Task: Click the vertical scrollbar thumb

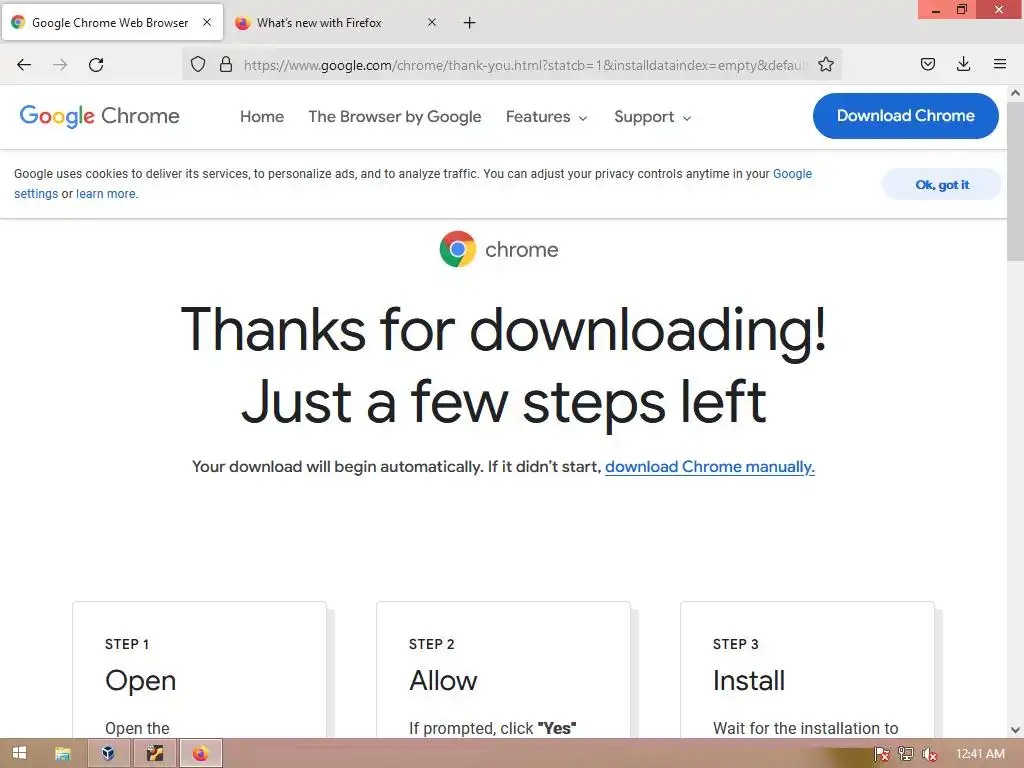Action: click(x=1015, y=180)
